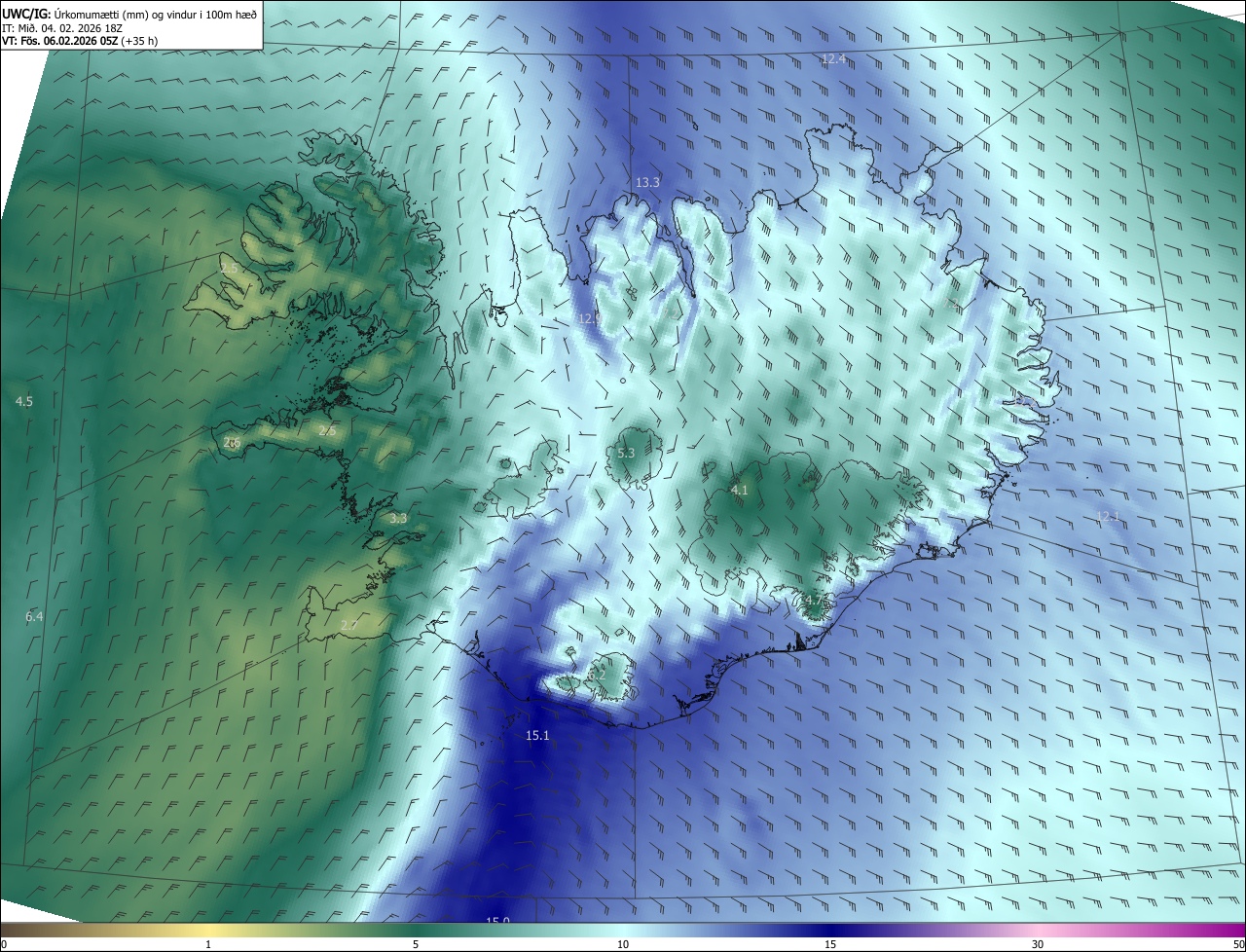Screen dimensions: 1246x952
Task: Click the 3.3 value label on the map
Action: tap(398, 519)
